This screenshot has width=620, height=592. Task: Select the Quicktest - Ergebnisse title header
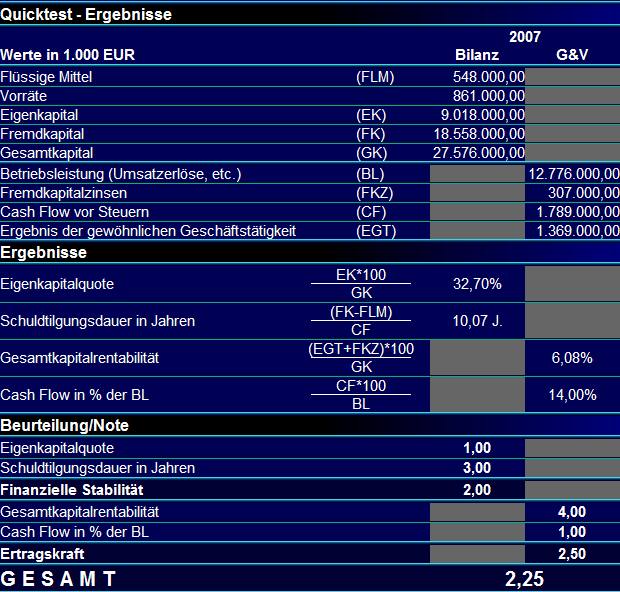(86, 15)
